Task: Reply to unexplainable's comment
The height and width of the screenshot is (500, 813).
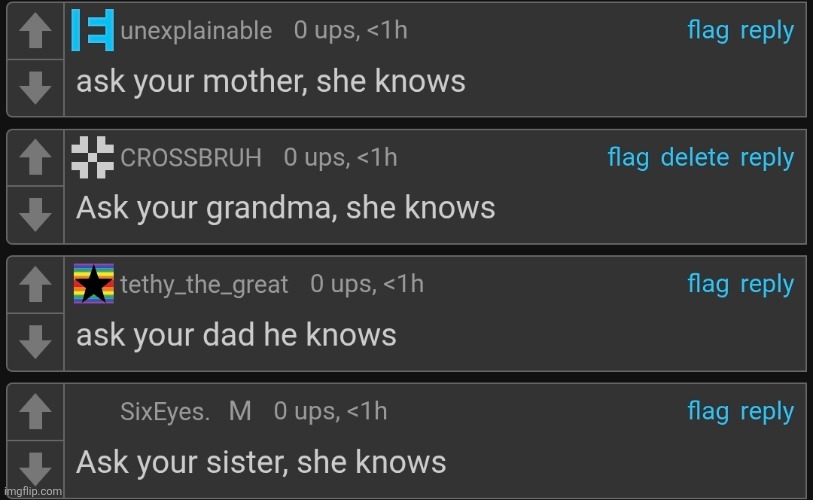Action: click(x=767, y=32)
